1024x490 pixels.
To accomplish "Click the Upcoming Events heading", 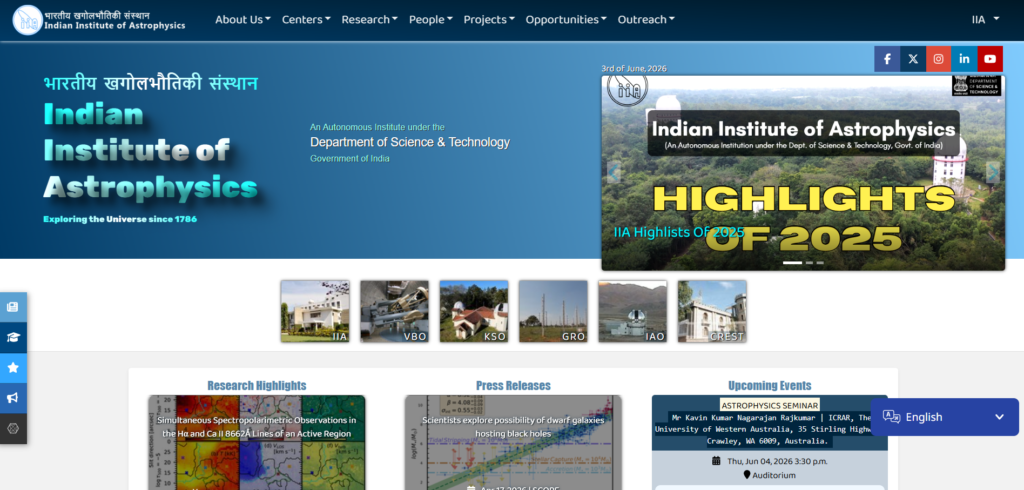I will click(x=770, y=385).
